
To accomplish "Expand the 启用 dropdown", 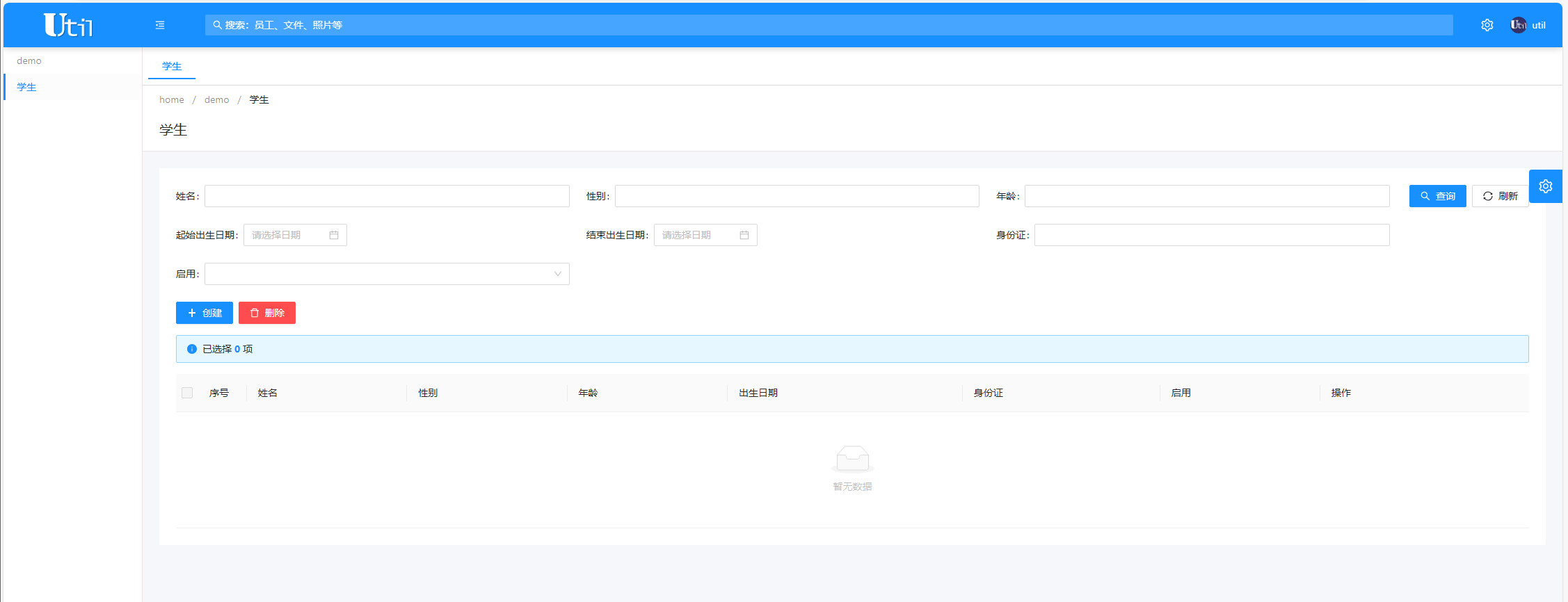I will 387,274.
